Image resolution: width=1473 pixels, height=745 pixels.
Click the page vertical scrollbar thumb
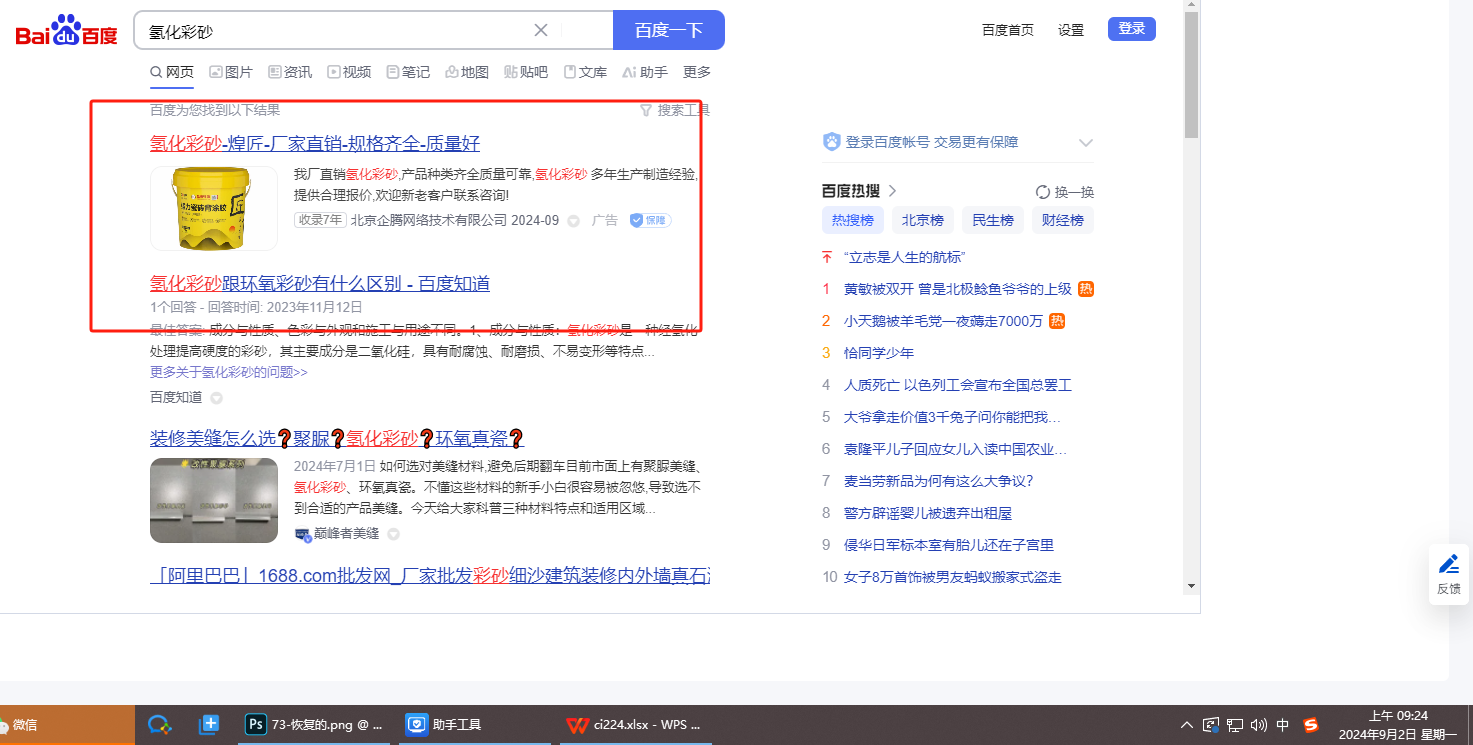tap(1191, 75)
